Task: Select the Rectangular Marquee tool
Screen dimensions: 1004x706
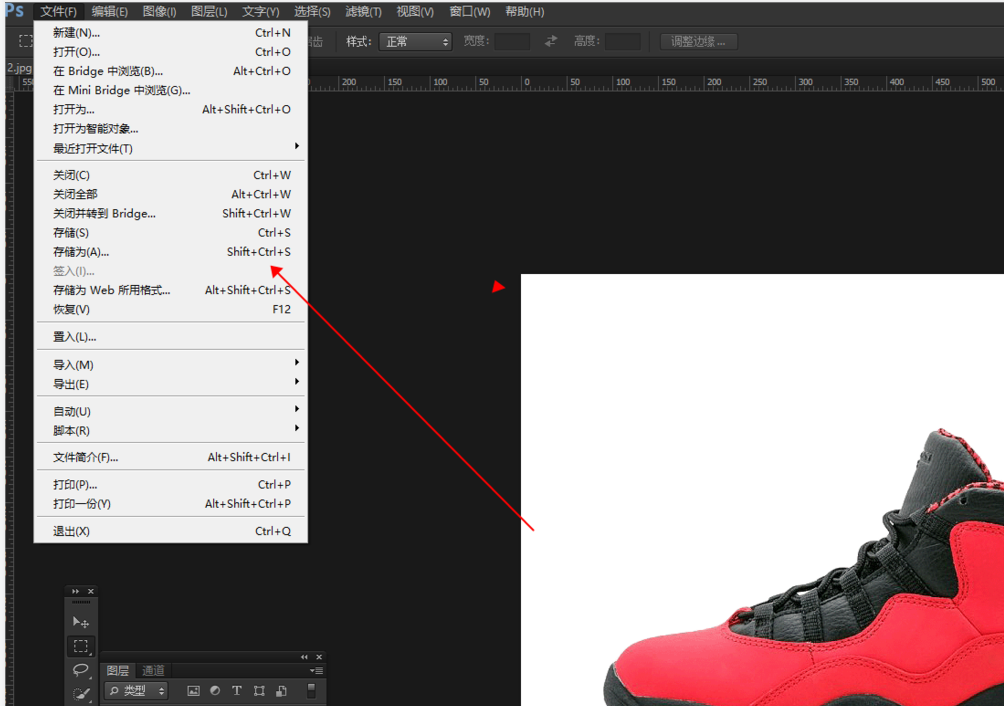Action: 81,646
